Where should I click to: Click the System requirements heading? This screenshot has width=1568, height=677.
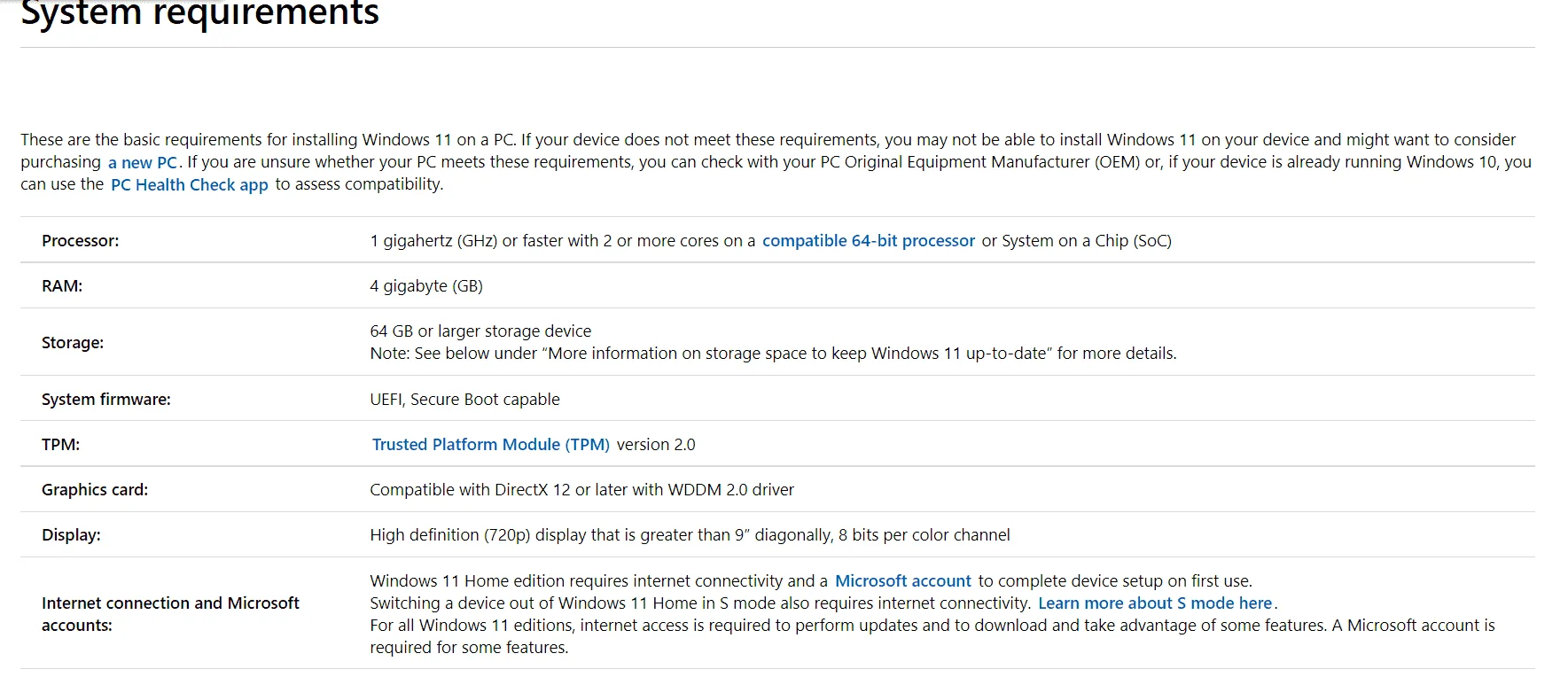(199, 13)
